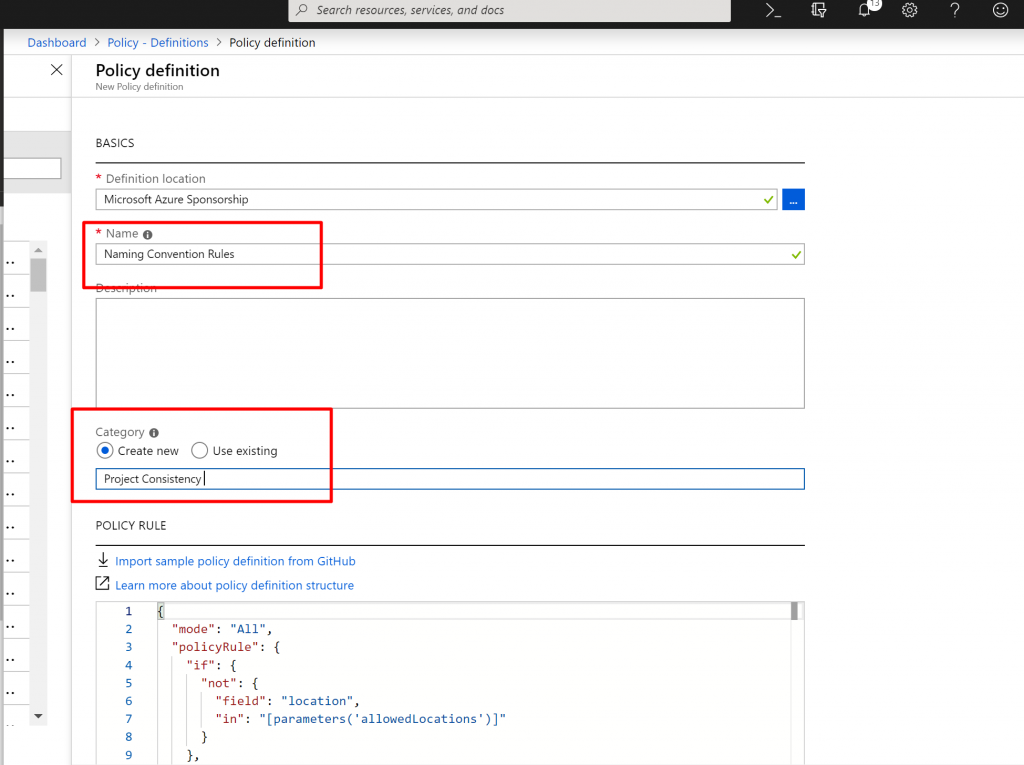Open the directory and subscription filter icon

[820, 10]
